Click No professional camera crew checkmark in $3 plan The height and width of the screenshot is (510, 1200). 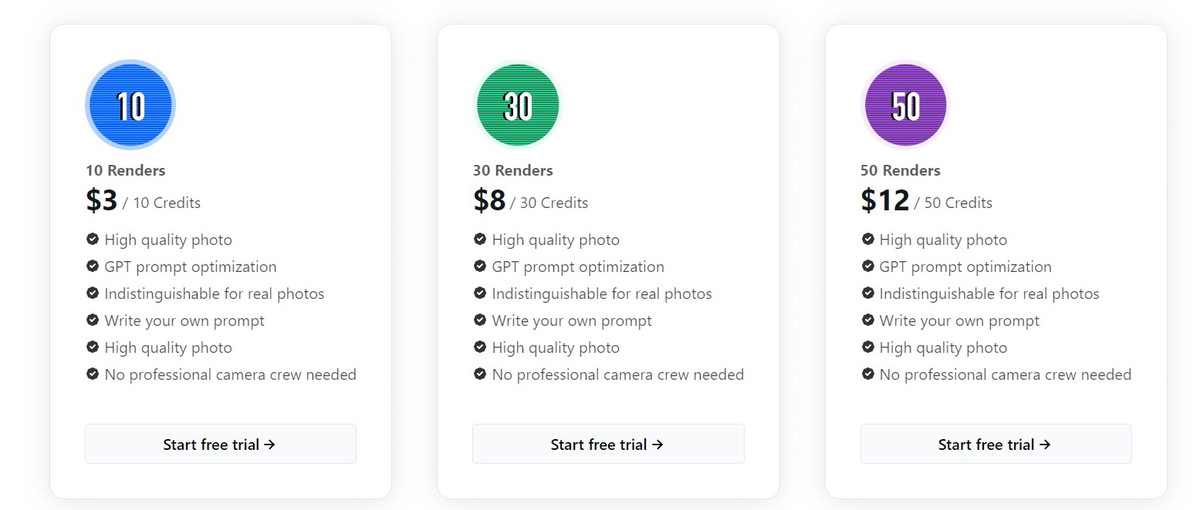[93, 375]
